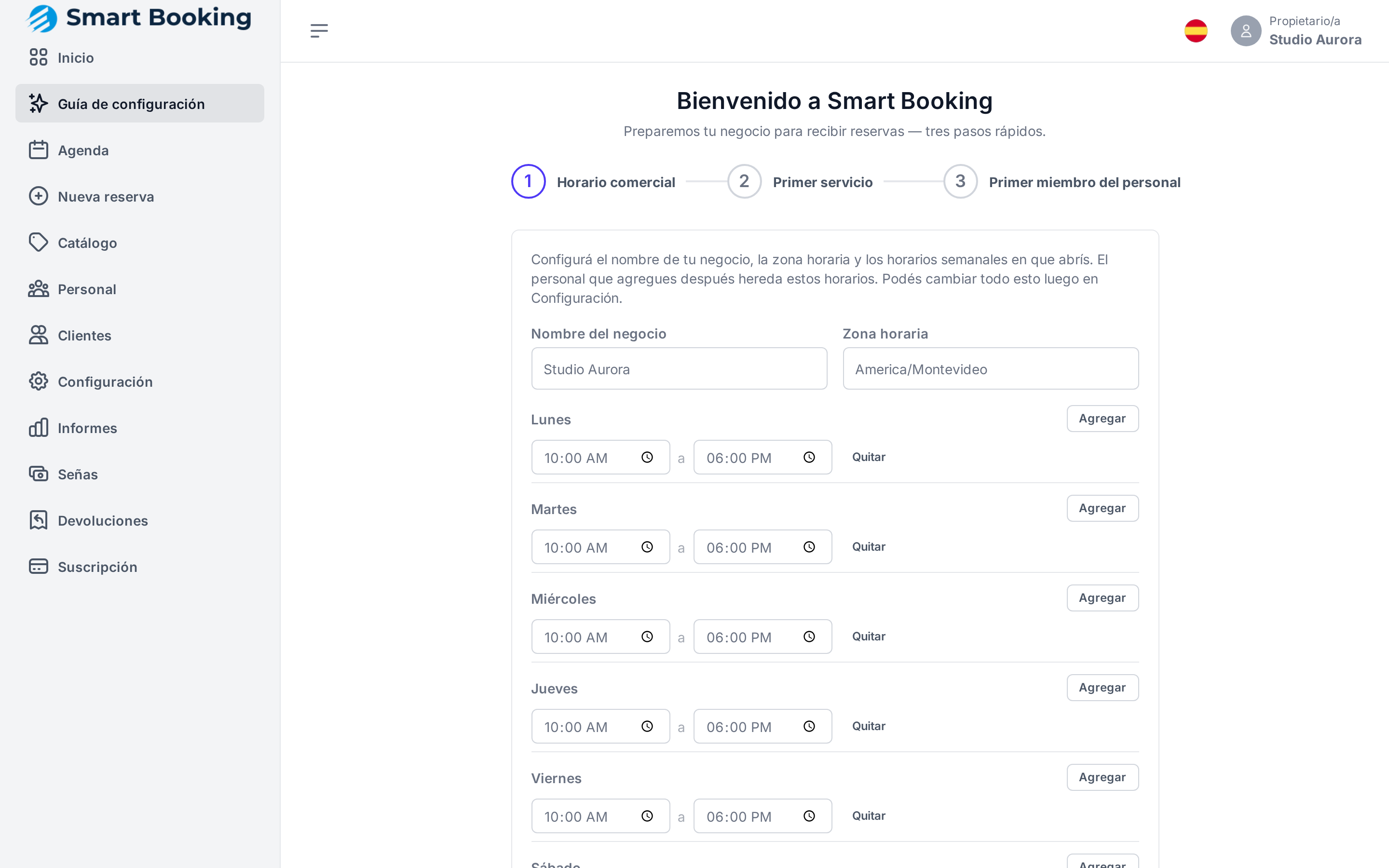Click Nombre del negocio input field
The image size is (1389, 868).
point(679,368)
